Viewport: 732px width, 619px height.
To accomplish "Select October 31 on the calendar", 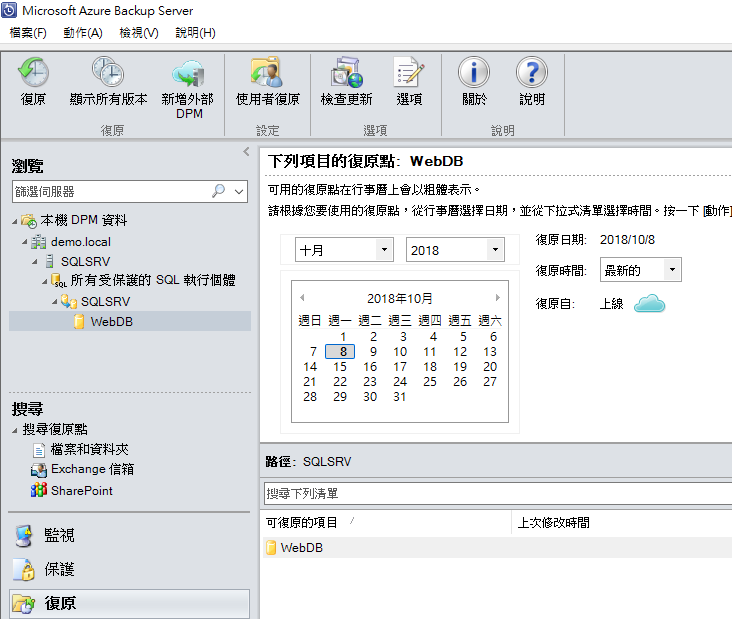I will [400, 396].
